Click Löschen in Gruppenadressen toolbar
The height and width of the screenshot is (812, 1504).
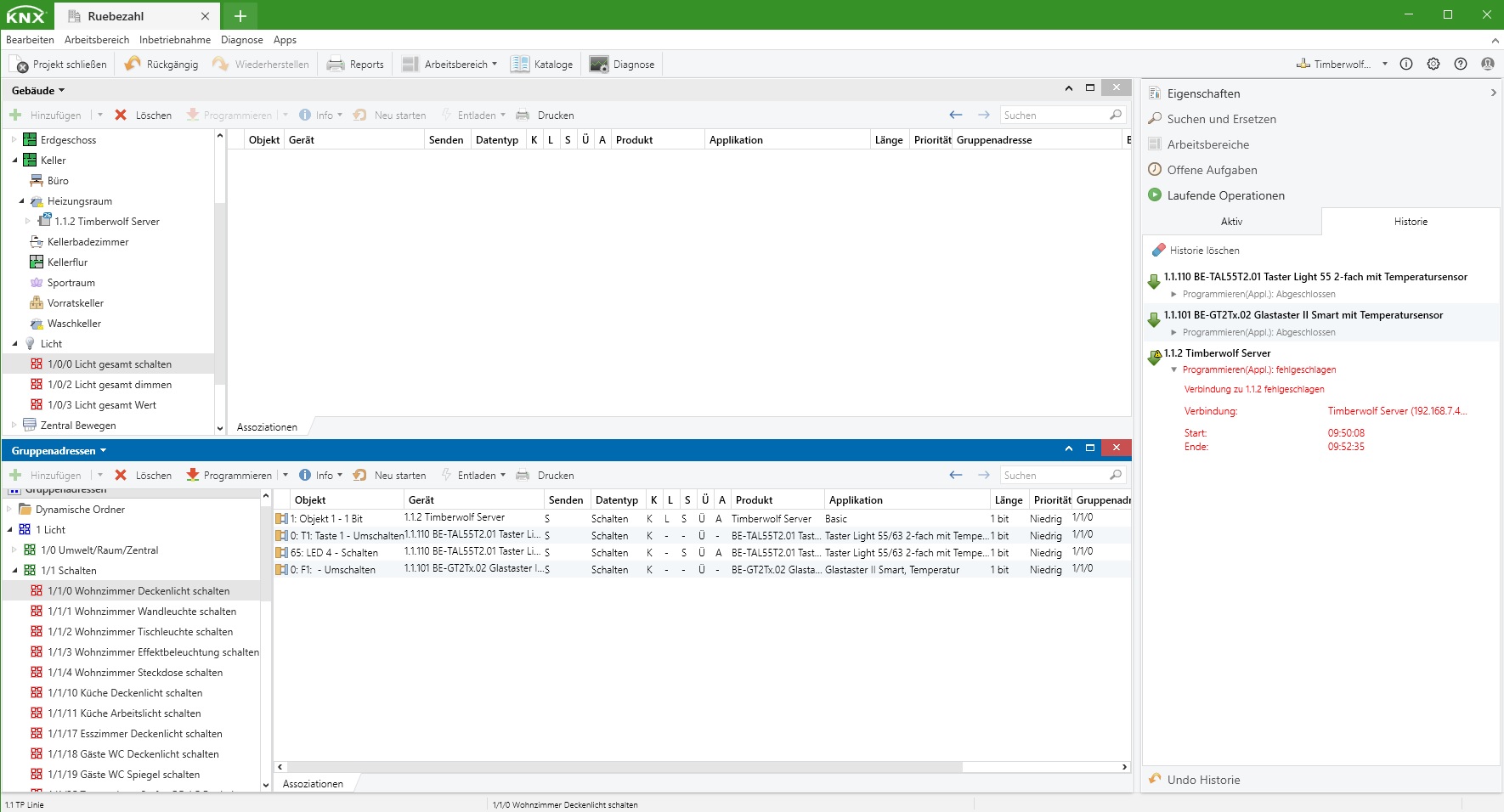click(144, 475)
